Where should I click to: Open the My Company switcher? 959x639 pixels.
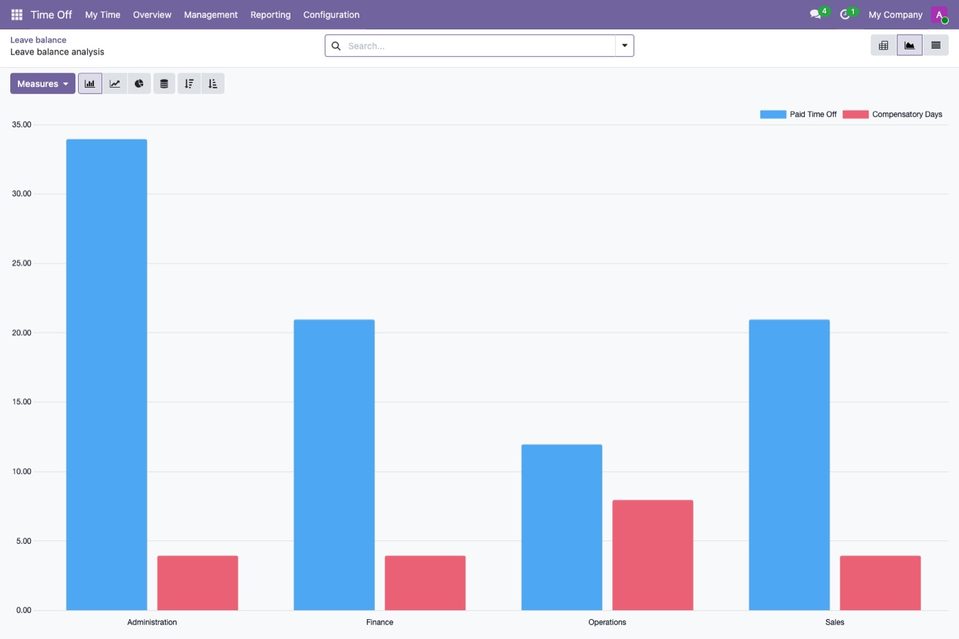coord(895,15)
